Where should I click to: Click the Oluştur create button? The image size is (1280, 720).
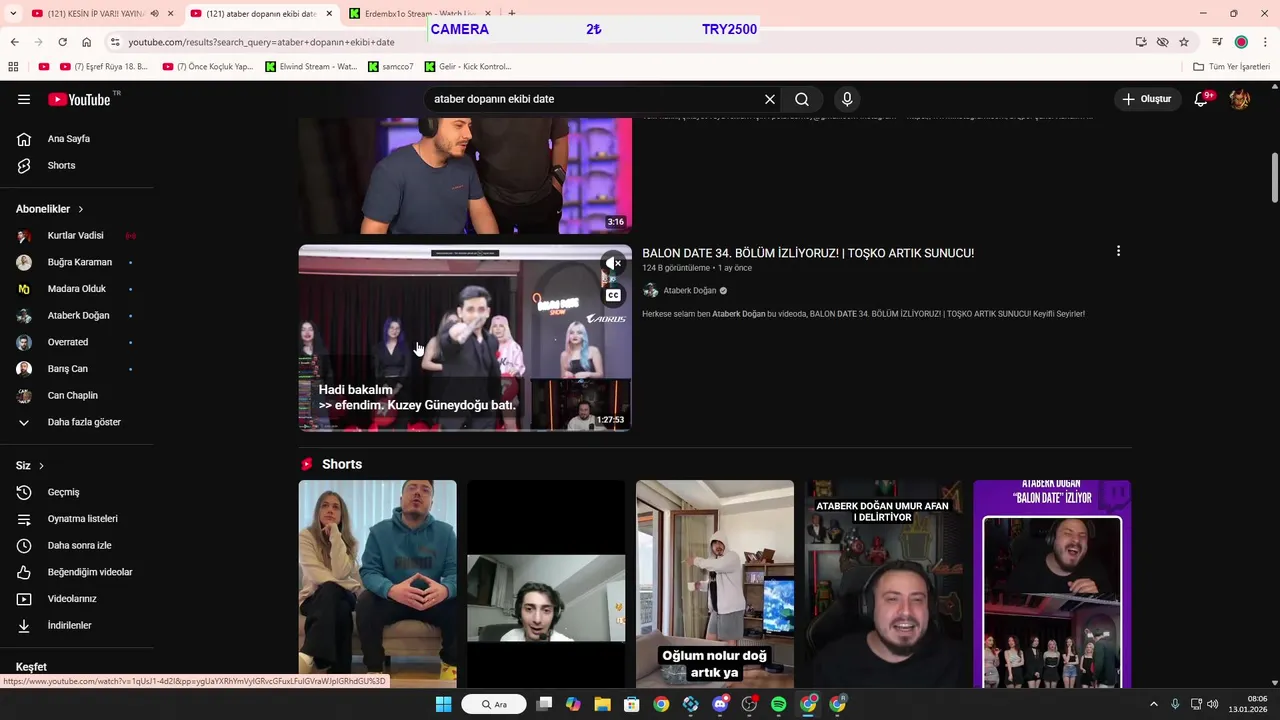(1146, 99)
